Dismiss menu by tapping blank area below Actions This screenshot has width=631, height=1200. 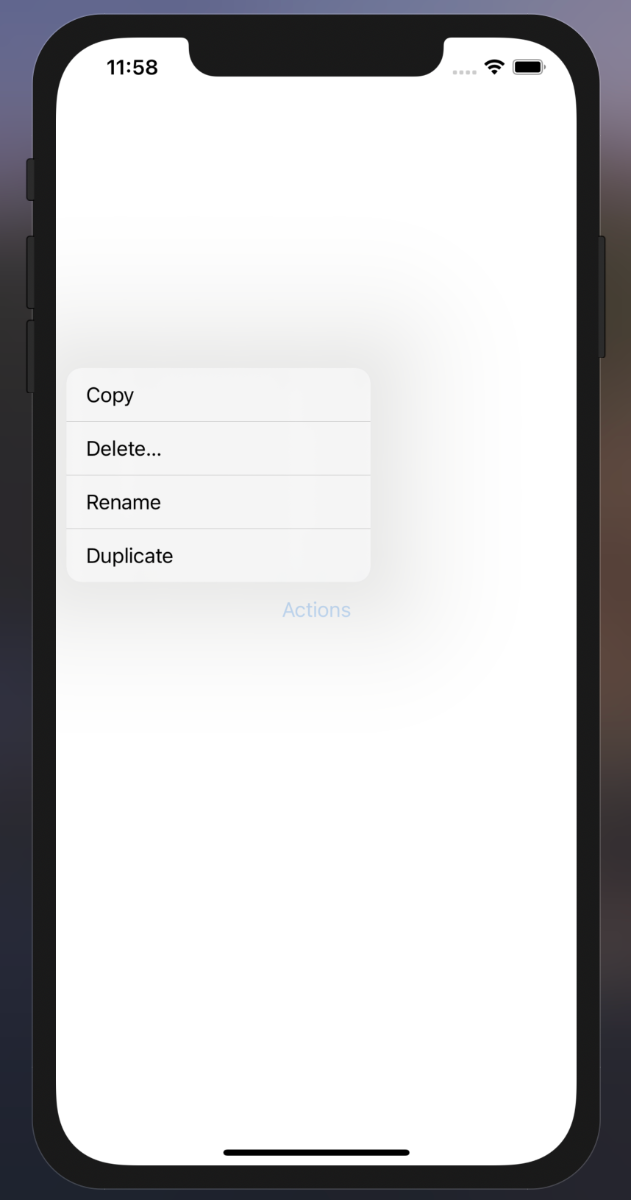pyautogui.click(x=316, y=850)
